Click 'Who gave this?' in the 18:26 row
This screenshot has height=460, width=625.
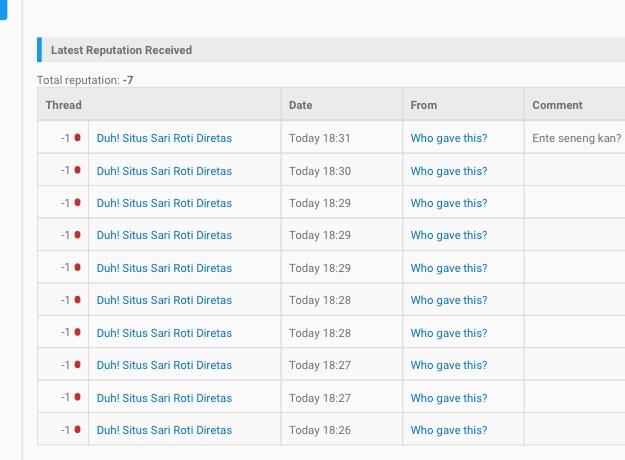click(449, 430)
